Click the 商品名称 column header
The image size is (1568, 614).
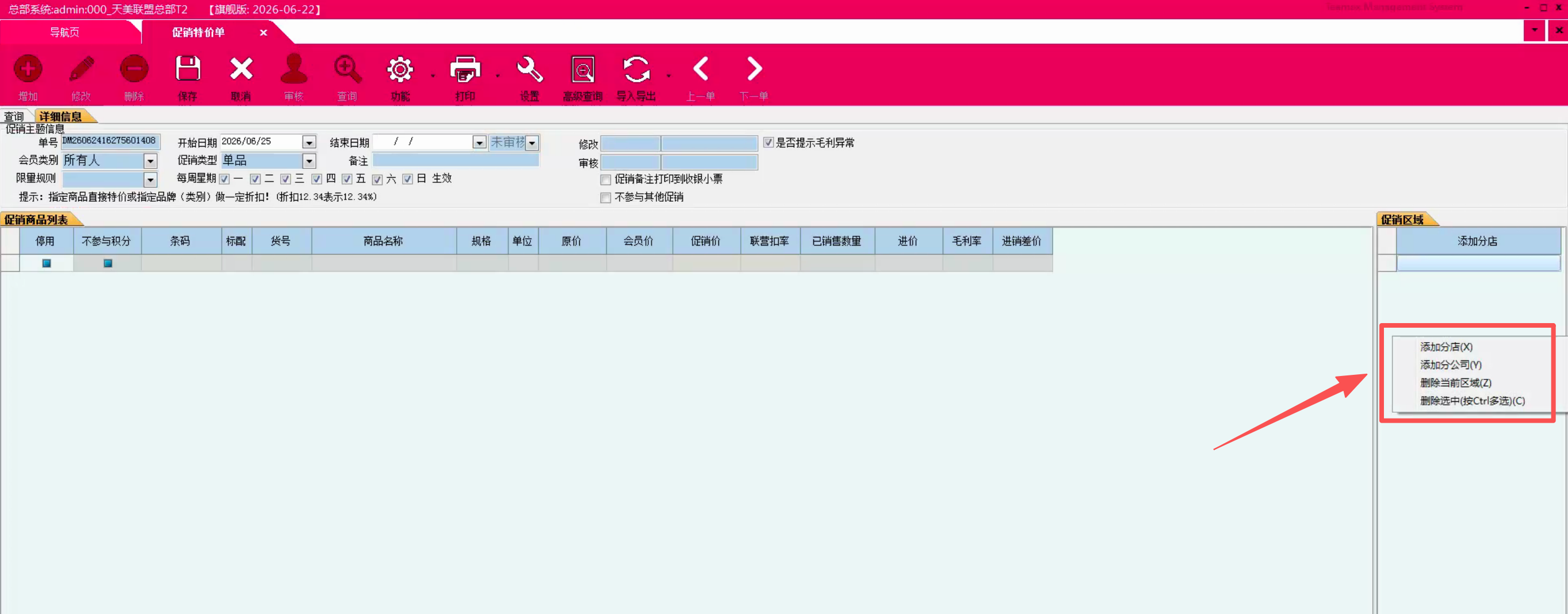point(384,241)
